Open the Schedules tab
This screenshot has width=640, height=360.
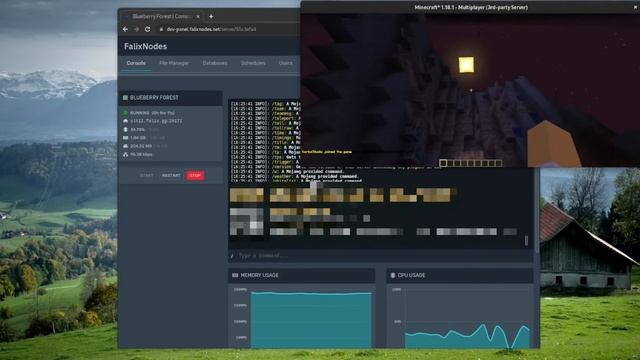(x=253, y=63)
